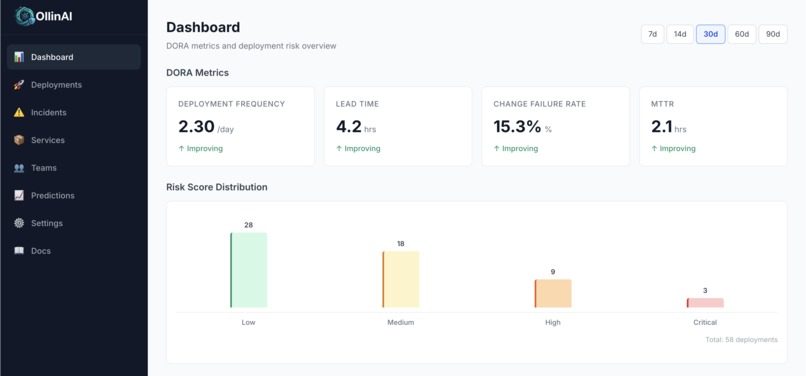This screenshot has width=806, height=376.
Task: Switch to the 60d time range
Action: click(742, 34)
